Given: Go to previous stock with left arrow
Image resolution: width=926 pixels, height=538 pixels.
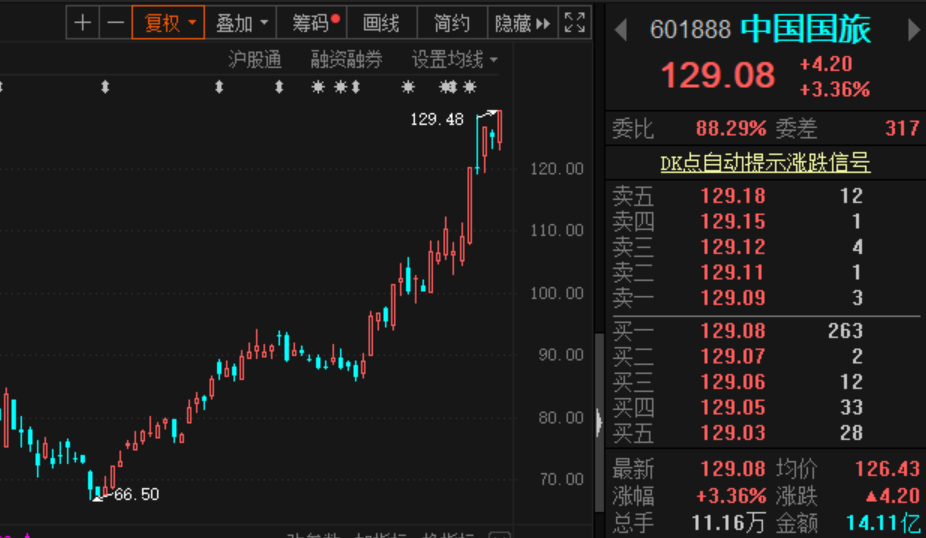Looking at the screenshot, I should click(x=620, y=30).
